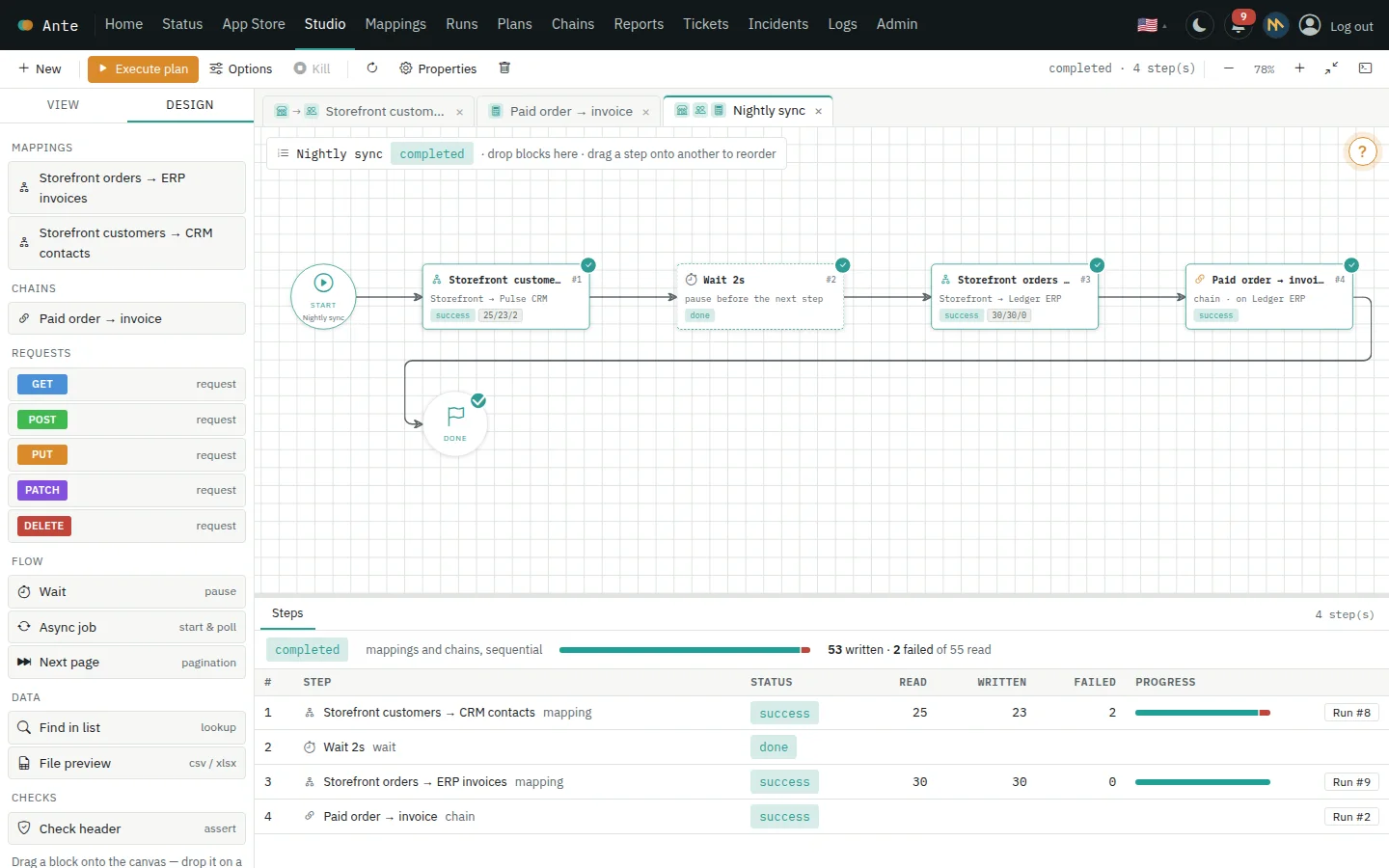Click the refresh icon in the toolbar
Image resolution: width=1389 pixels, height=868 pixels.
tap(372, 68)
